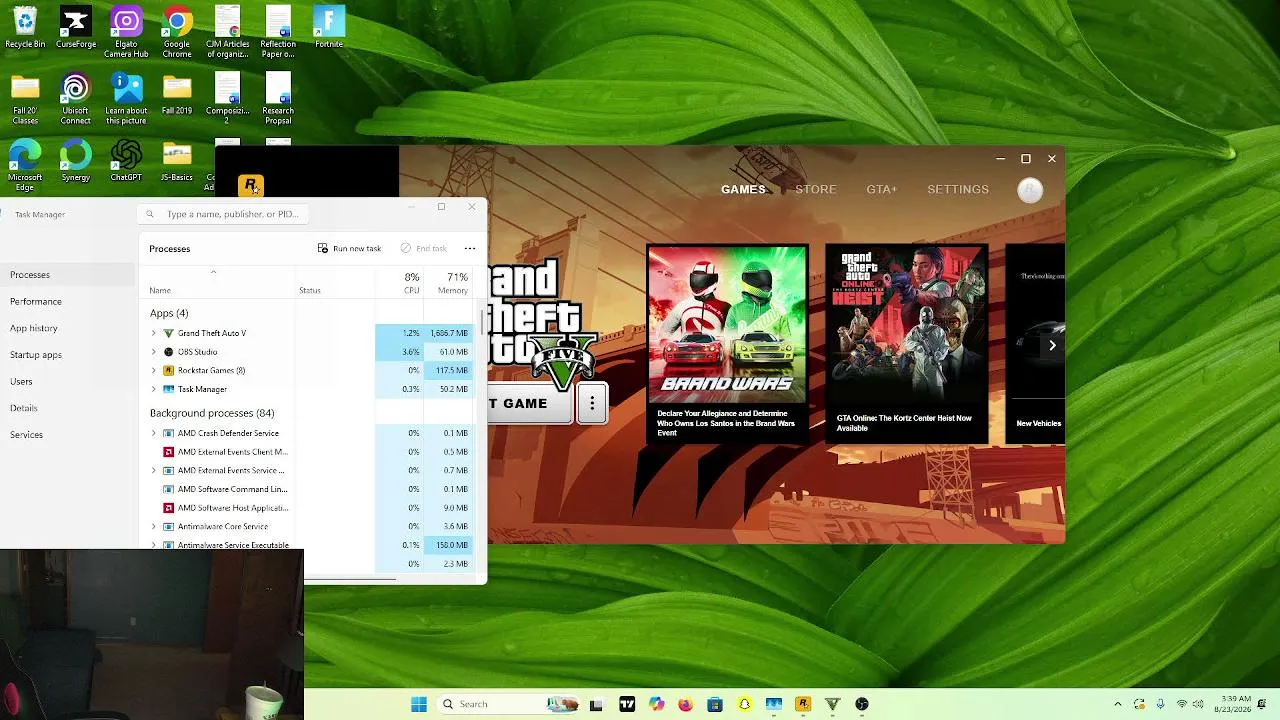Select the Fall 2019 folder

coord(177,94)
